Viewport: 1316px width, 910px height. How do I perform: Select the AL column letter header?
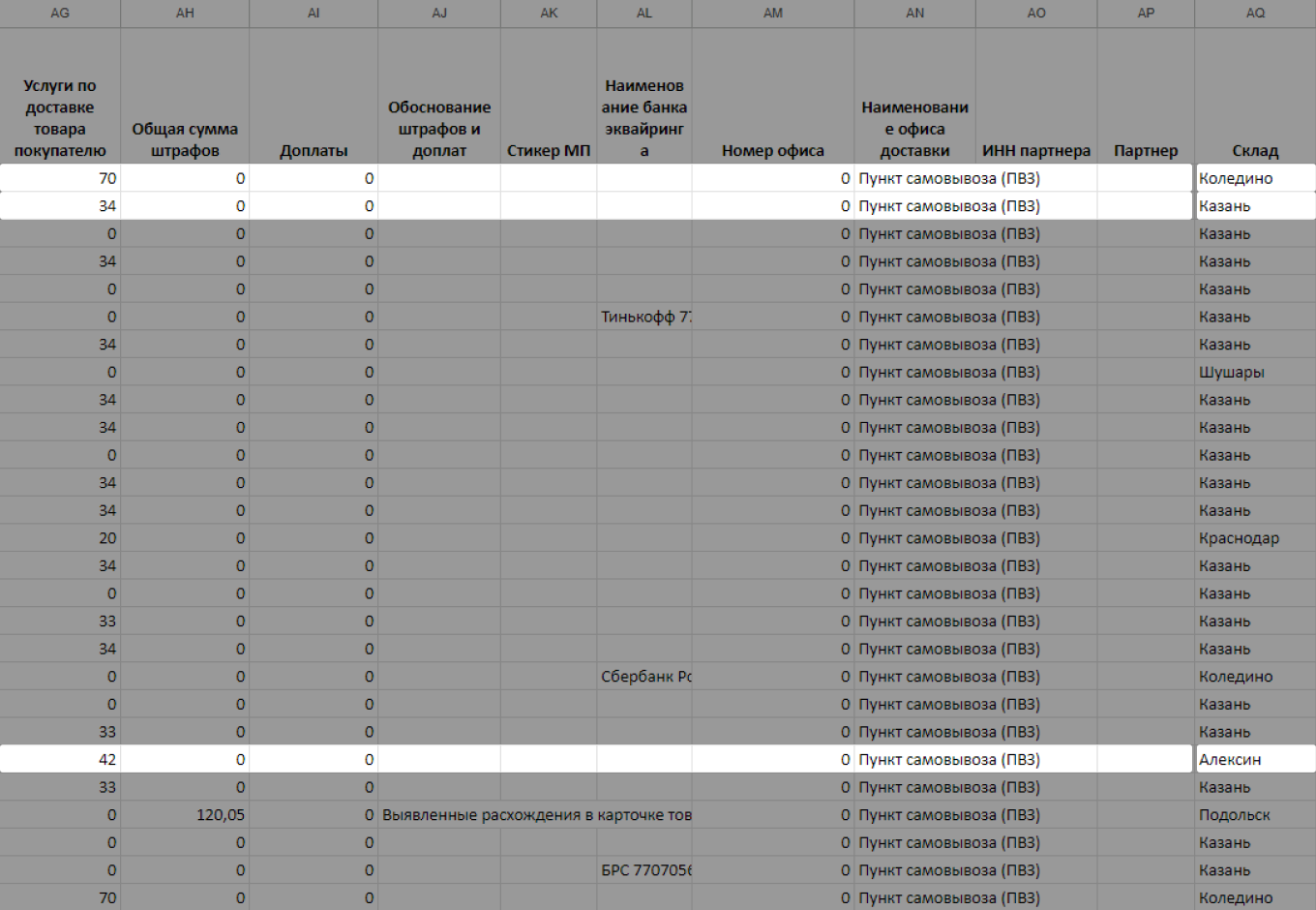[644, 13]
